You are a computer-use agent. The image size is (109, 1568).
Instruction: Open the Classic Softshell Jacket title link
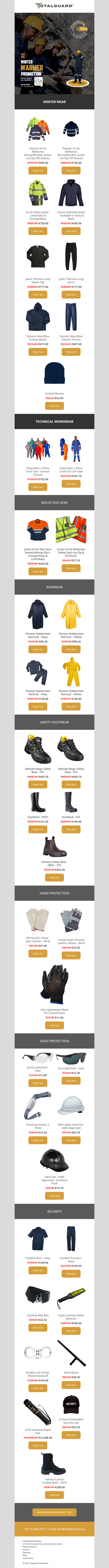[x=71, y=216]
